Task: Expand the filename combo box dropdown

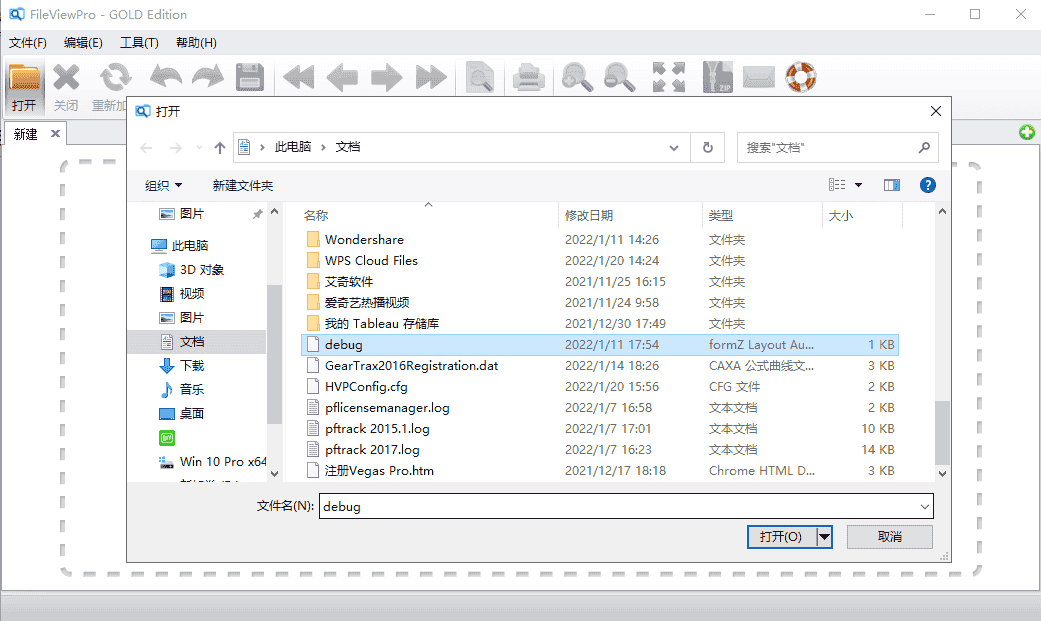Action: click(x=924, y=506)
